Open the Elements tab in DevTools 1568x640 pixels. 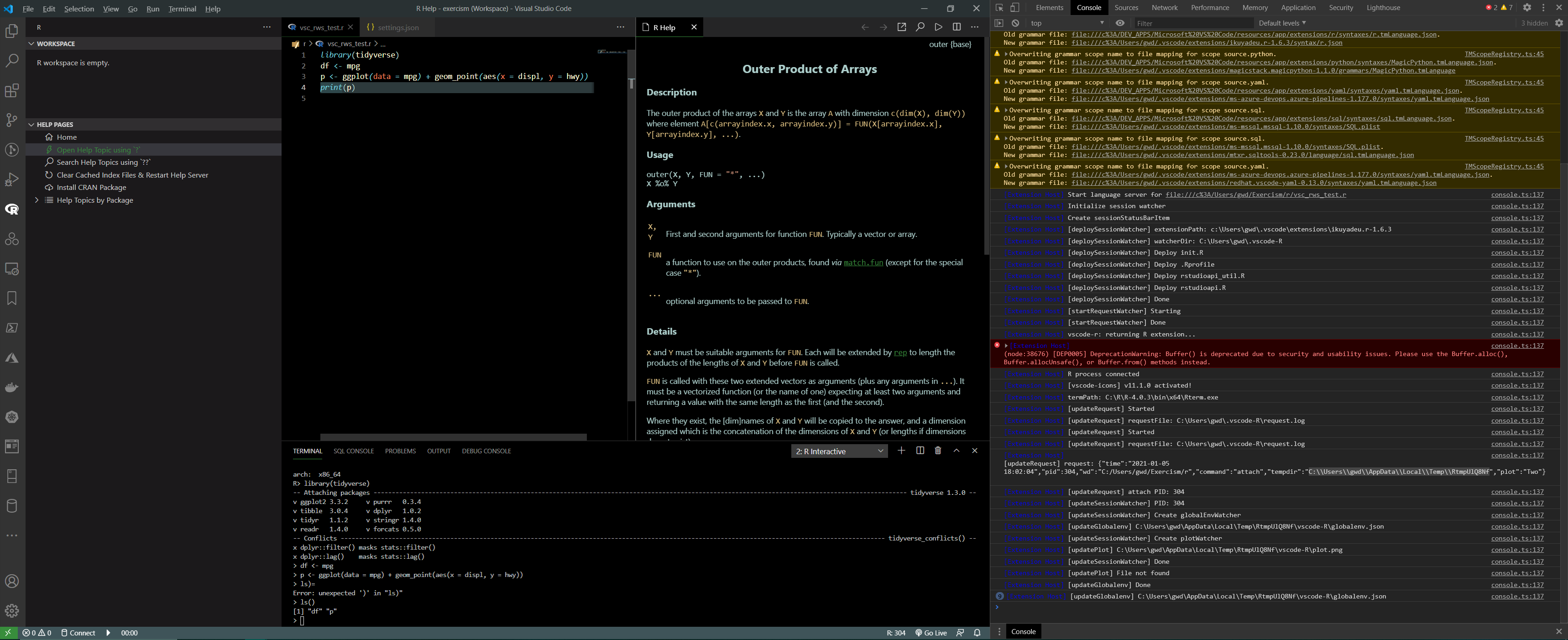[x=1050, y=8]
